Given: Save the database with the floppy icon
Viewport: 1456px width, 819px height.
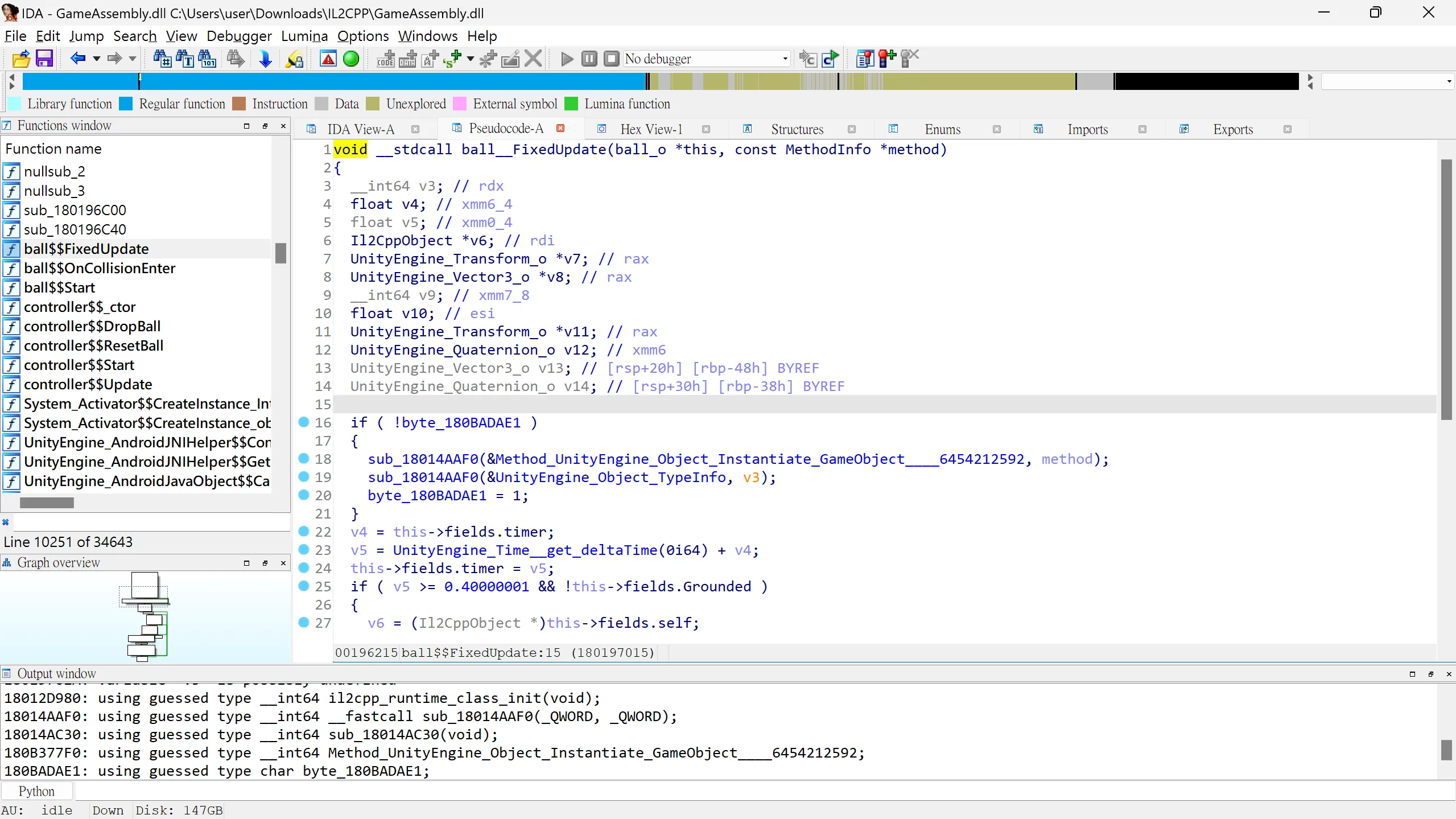Looking at the screenshot, I should [x=44, y=59].
